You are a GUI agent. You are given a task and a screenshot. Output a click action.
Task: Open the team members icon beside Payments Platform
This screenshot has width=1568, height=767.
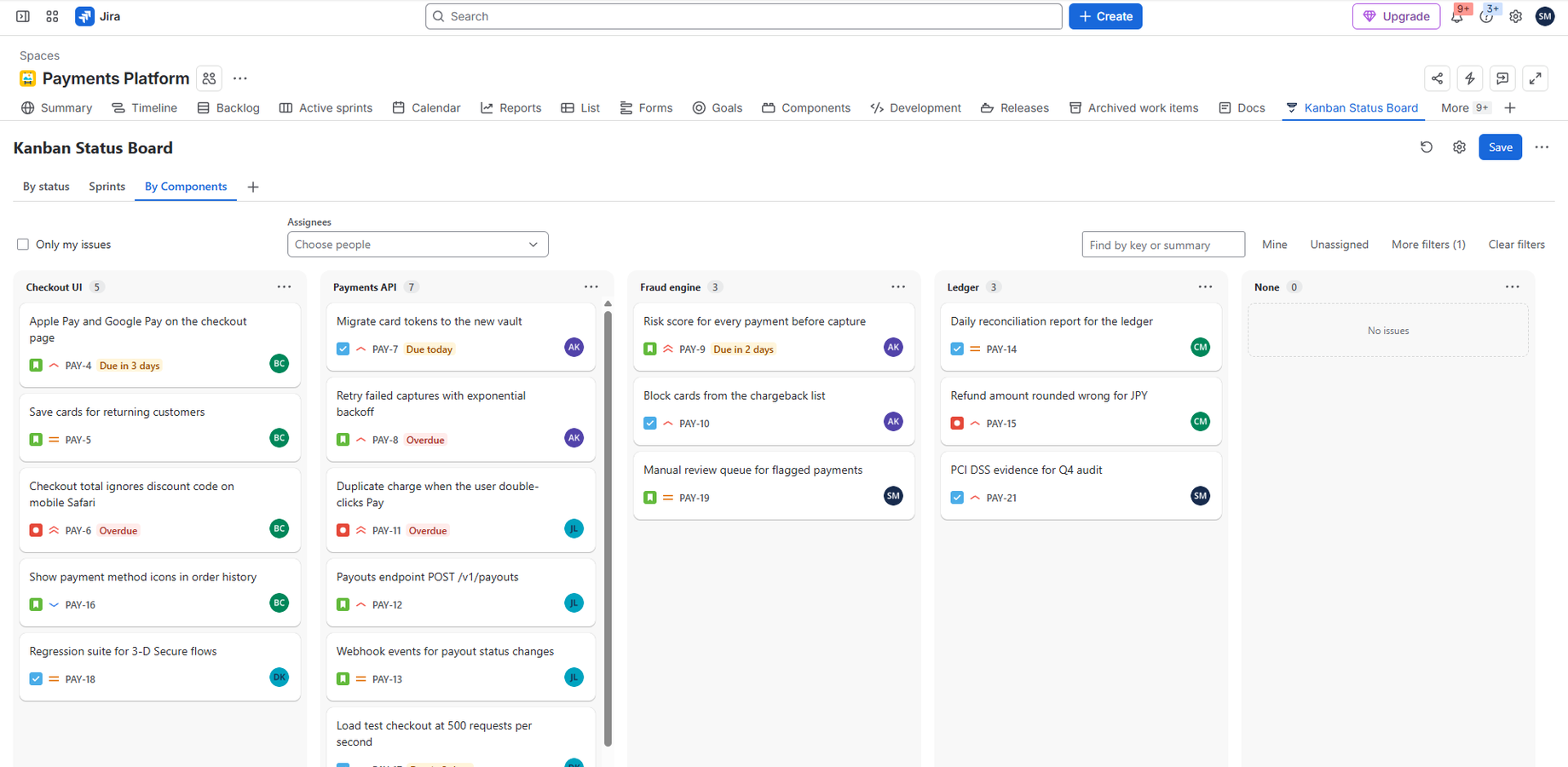[209, 78]
